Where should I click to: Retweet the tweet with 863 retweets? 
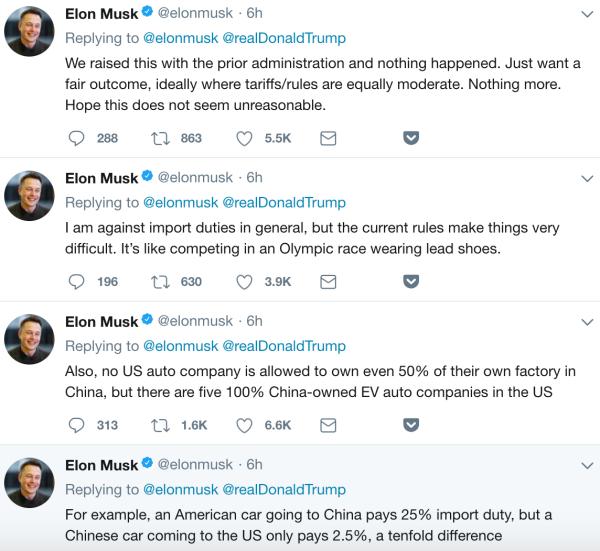pyautogui.click(x=159, y=138)
